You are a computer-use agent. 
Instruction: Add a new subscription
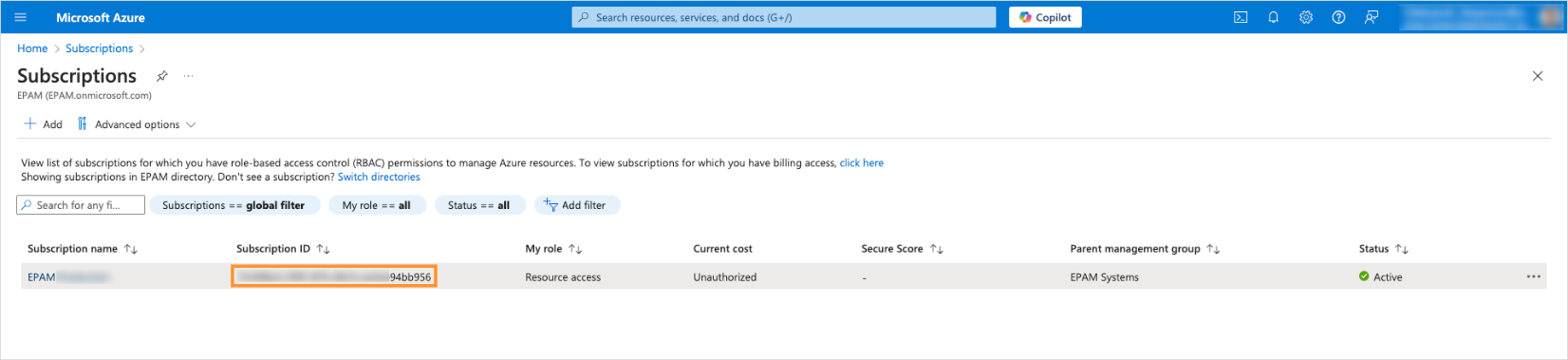click(x=44, y=124)
